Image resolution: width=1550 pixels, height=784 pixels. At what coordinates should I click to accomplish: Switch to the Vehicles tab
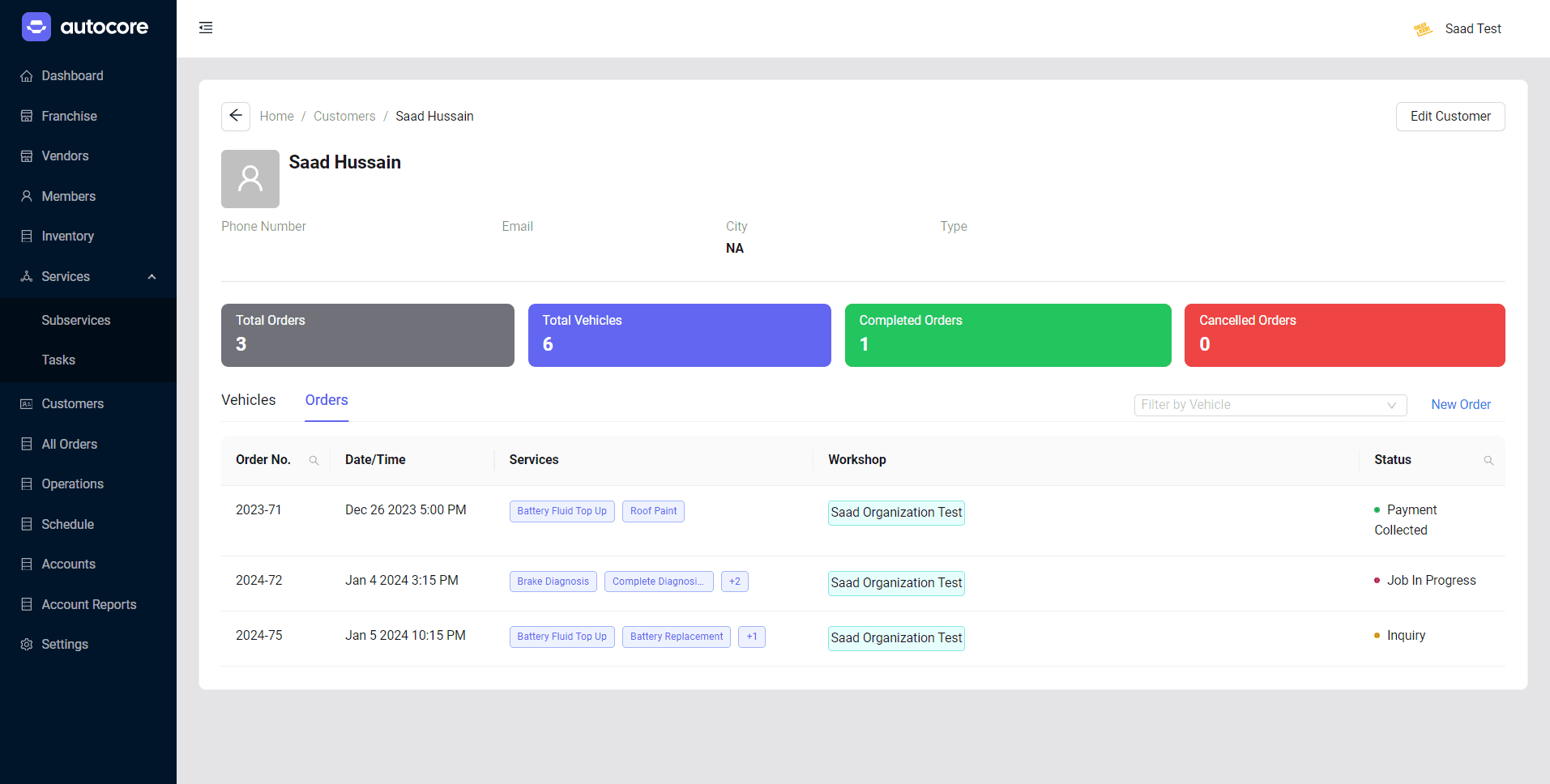pos(249,400)
